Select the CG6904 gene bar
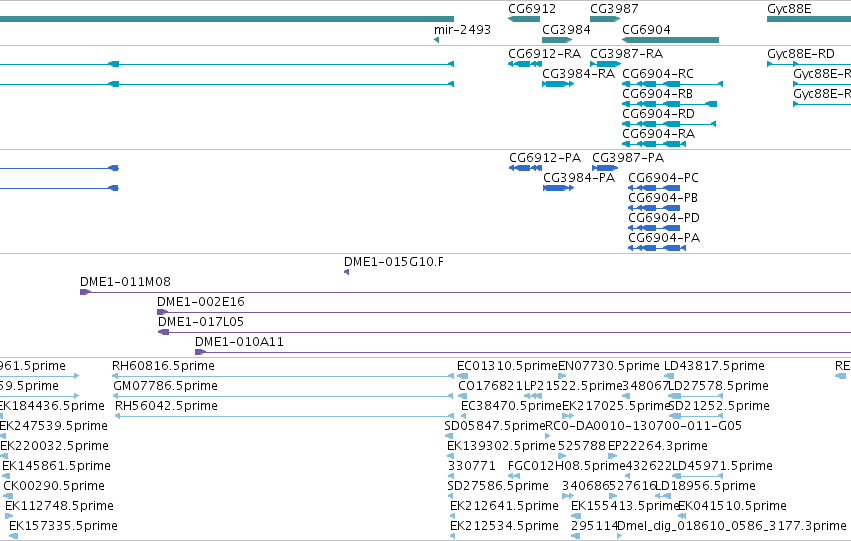 (670, 40)
